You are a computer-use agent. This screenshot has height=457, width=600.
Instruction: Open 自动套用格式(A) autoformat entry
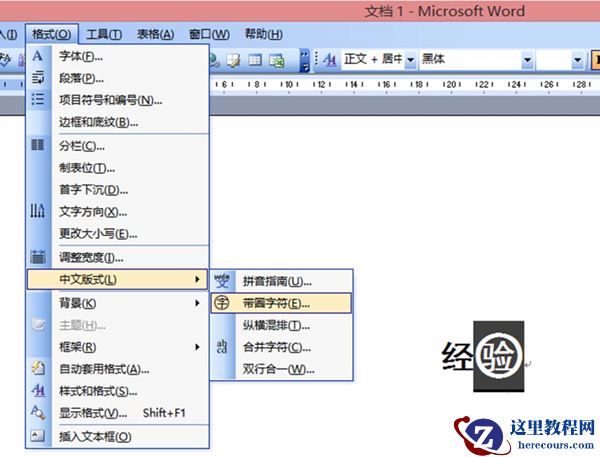tap(117, 369)
